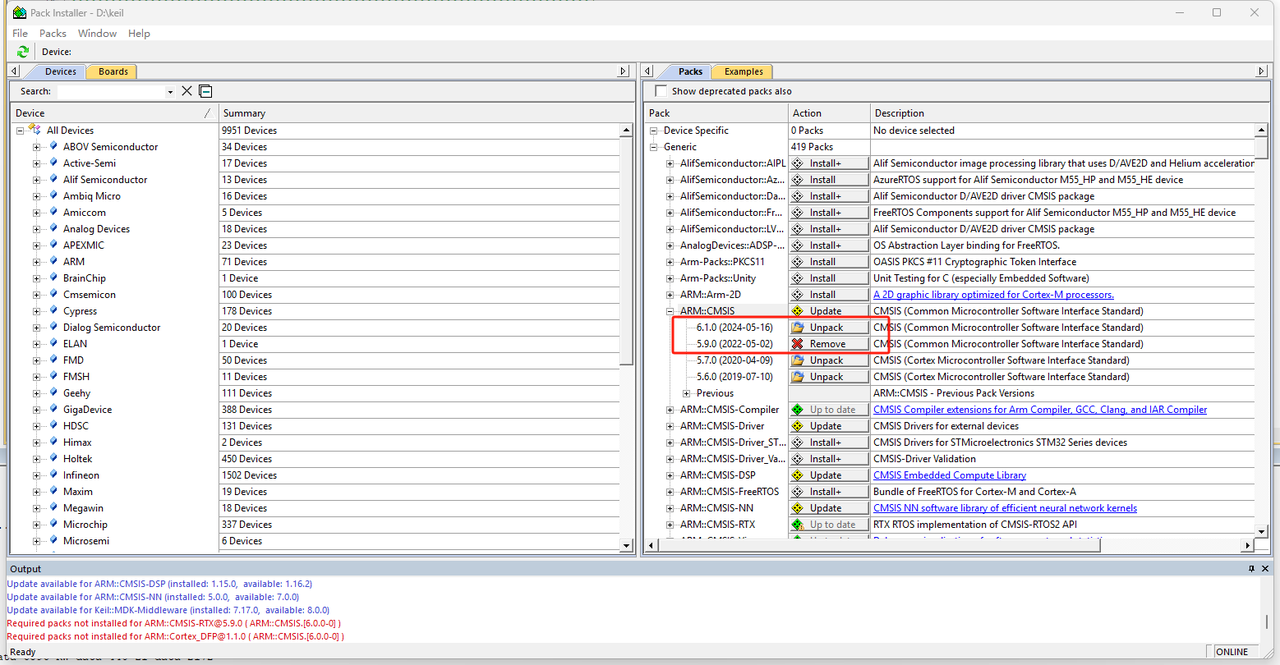Open the Packs menu
Image resolution: width=1280 pixels, height=665 pixels.
click(x=53, y=33)
